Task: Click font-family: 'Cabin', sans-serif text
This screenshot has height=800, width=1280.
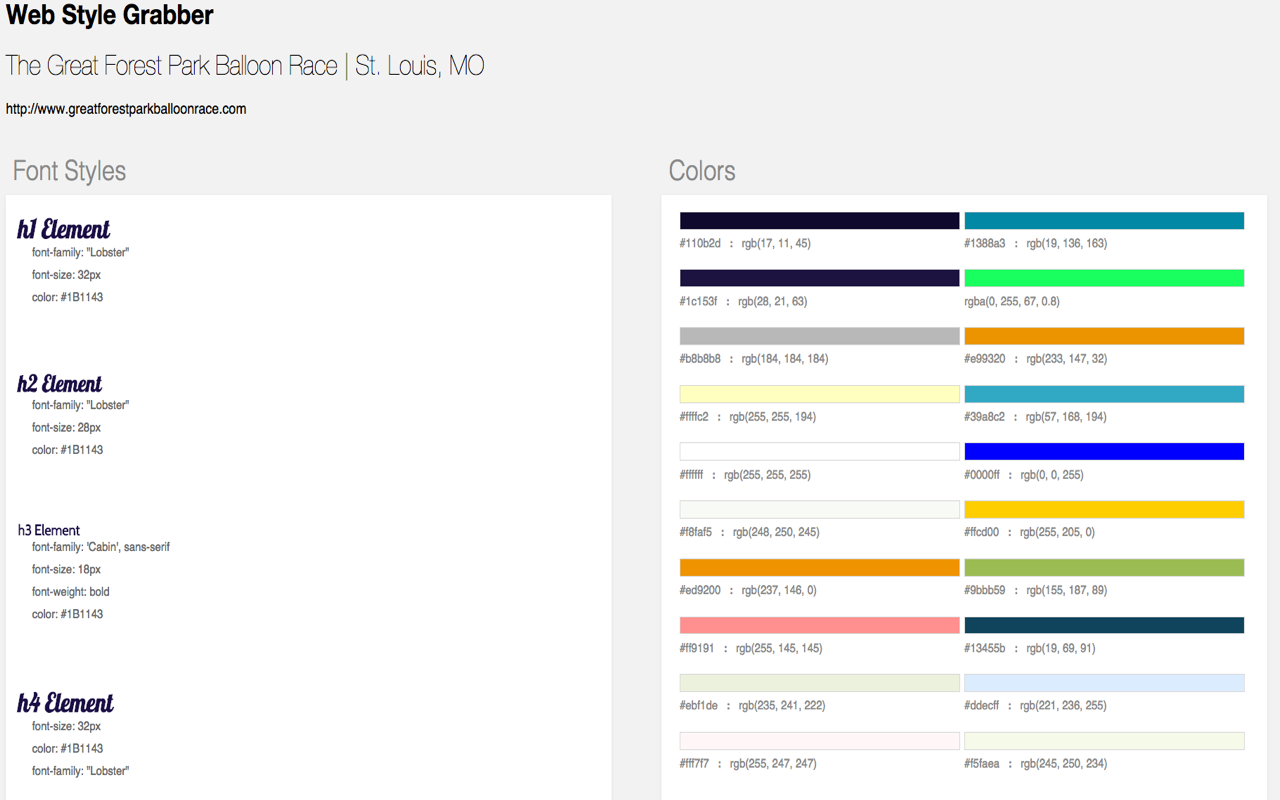Action: click(101, 547)
